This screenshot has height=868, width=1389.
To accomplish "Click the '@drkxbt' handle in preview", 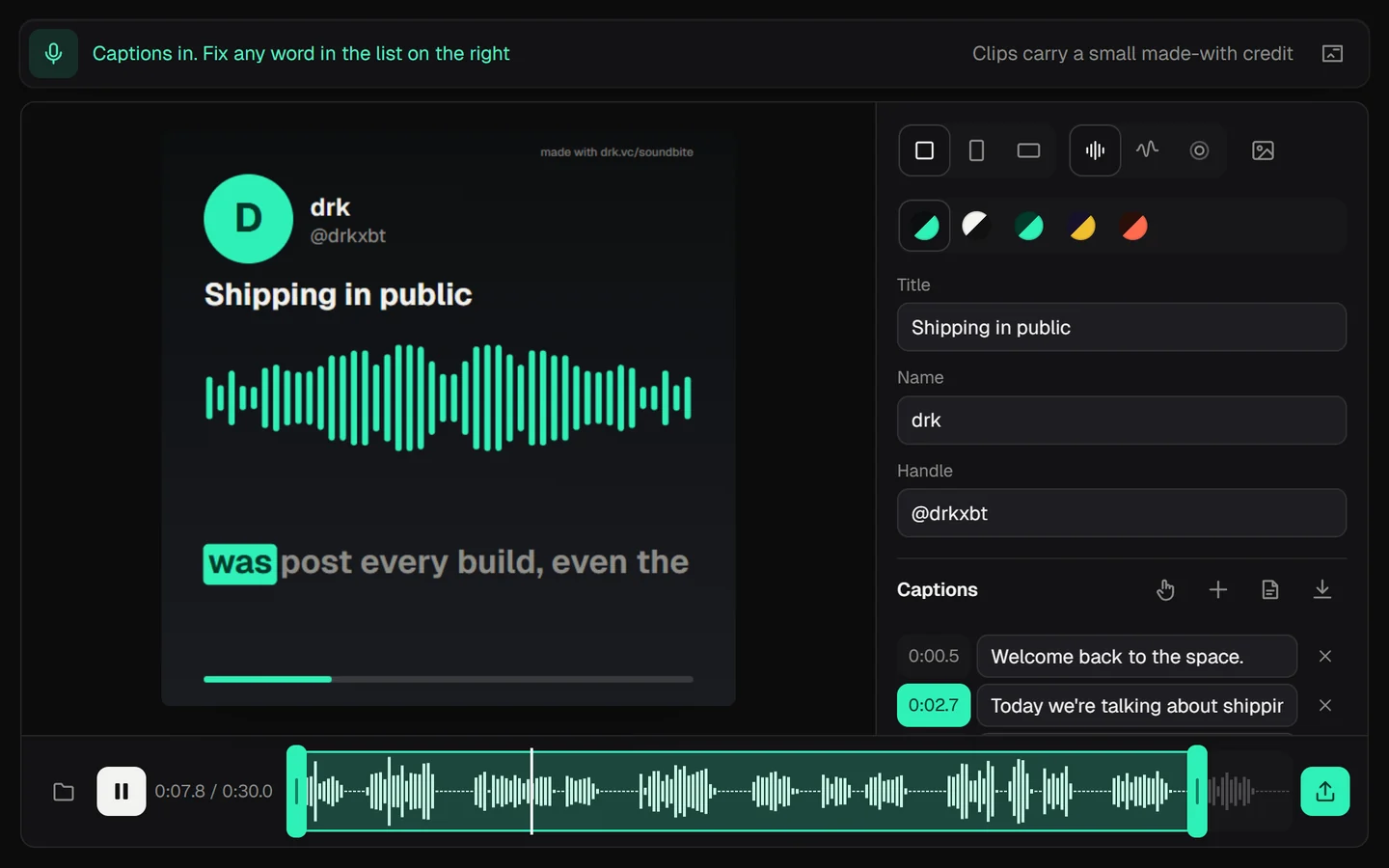I will point(347,235).
